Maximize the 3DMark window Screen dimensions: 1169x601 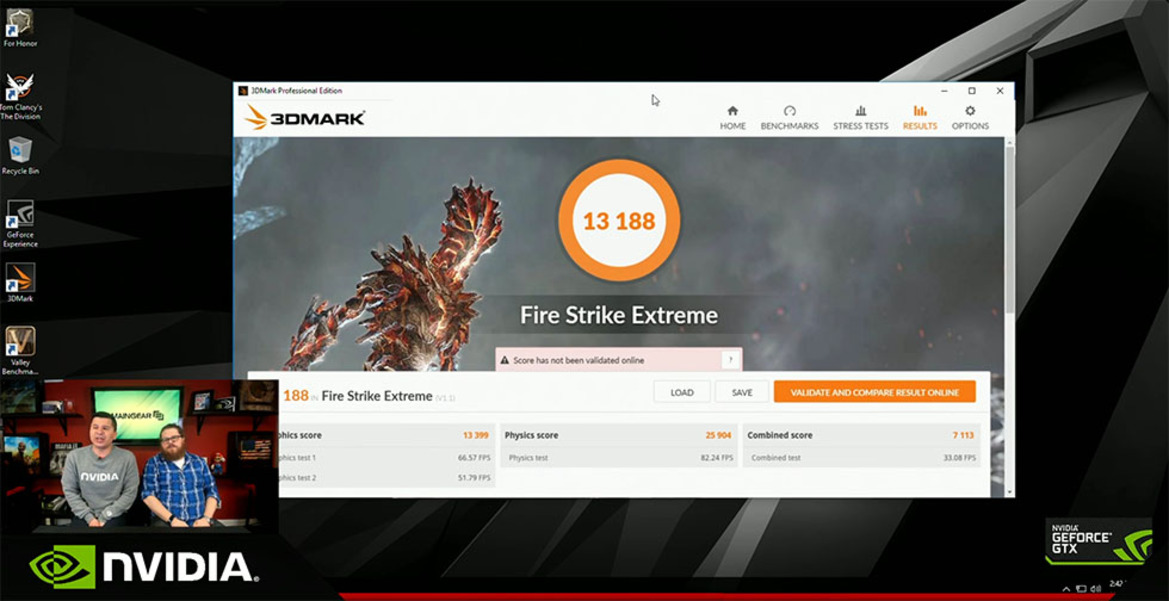click(971, 91)
